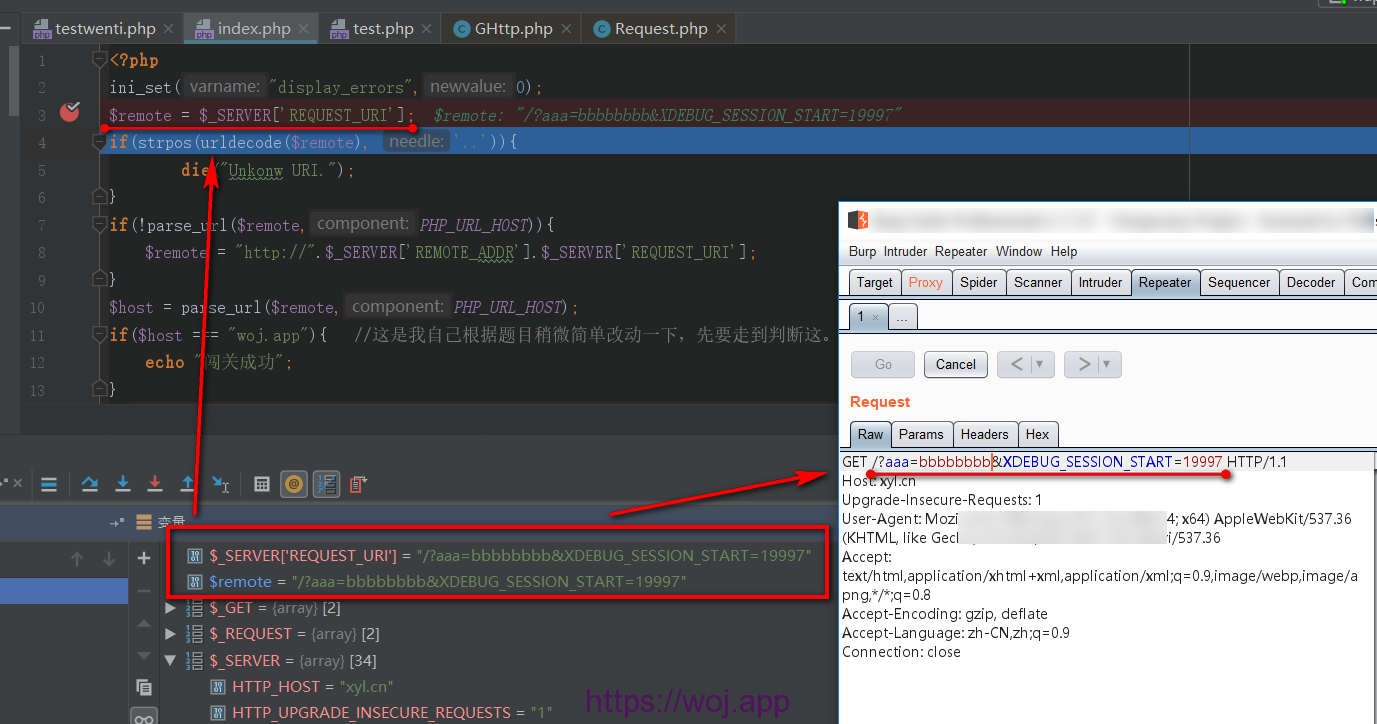Image resolution: width=1377 pixels, height=724 pixels.
Task: Show the debugger execution point
Action: point(49,485)
